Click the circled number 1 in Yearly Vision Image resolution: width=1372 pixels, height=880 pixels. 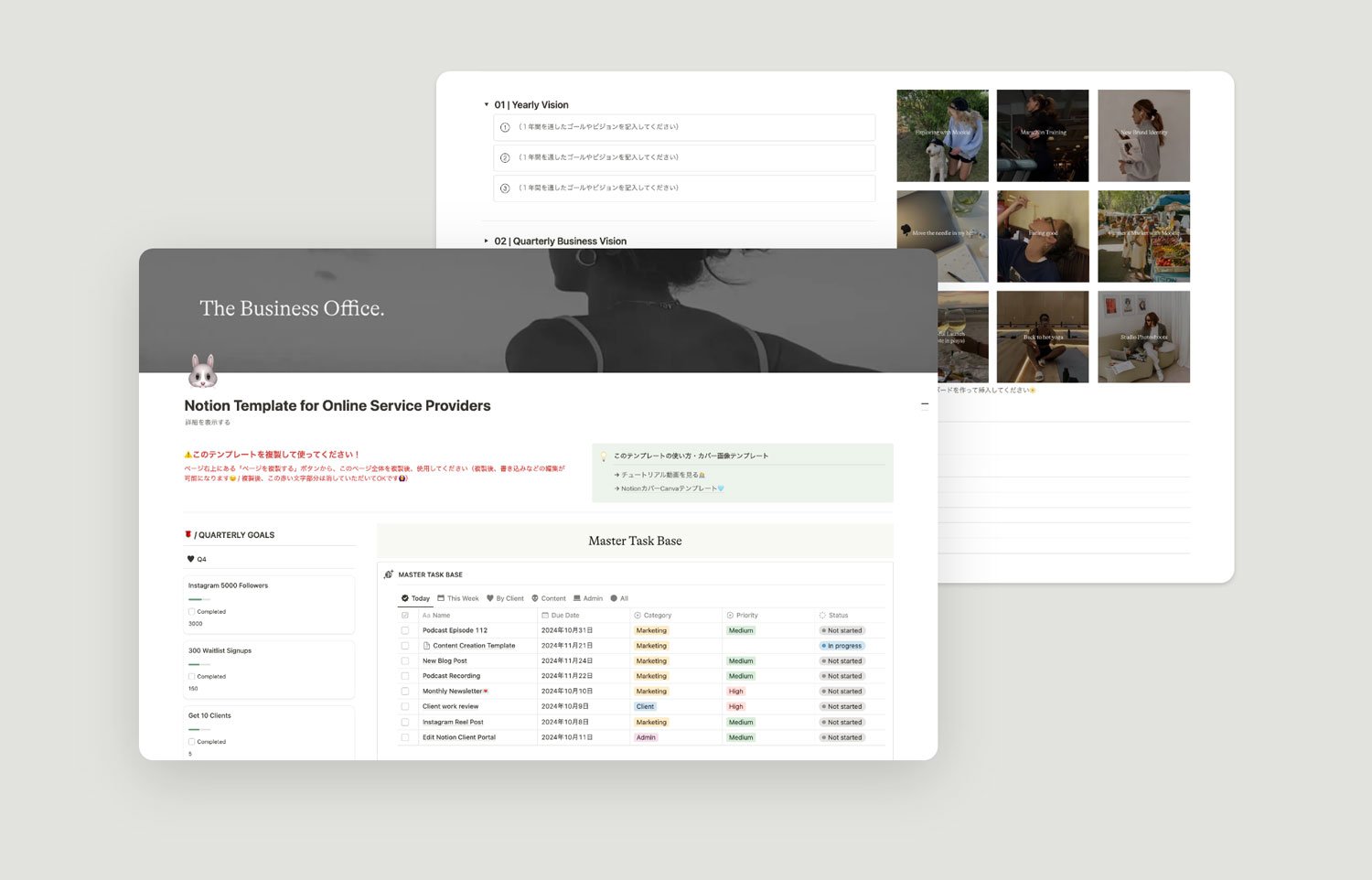pyautogui.click(x=505, y=127)
